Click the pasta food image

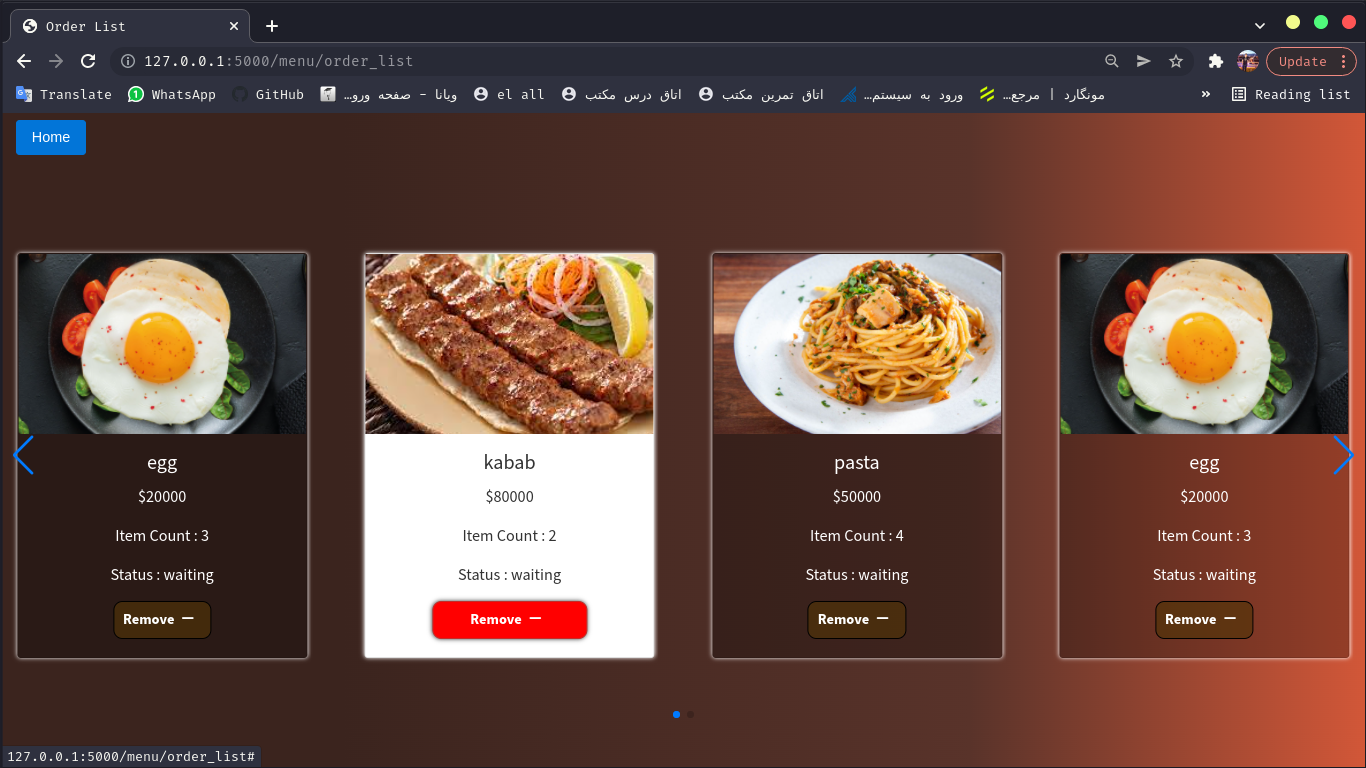tap(857, 343)
